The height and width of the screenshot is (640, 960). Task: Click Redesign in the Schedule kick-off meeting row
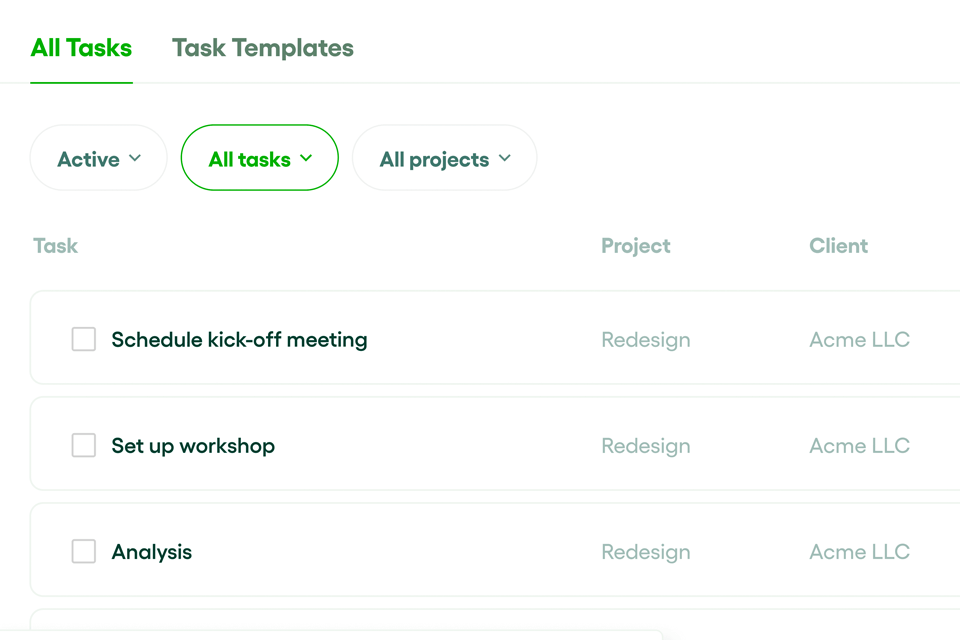click(x=645, y=340)
